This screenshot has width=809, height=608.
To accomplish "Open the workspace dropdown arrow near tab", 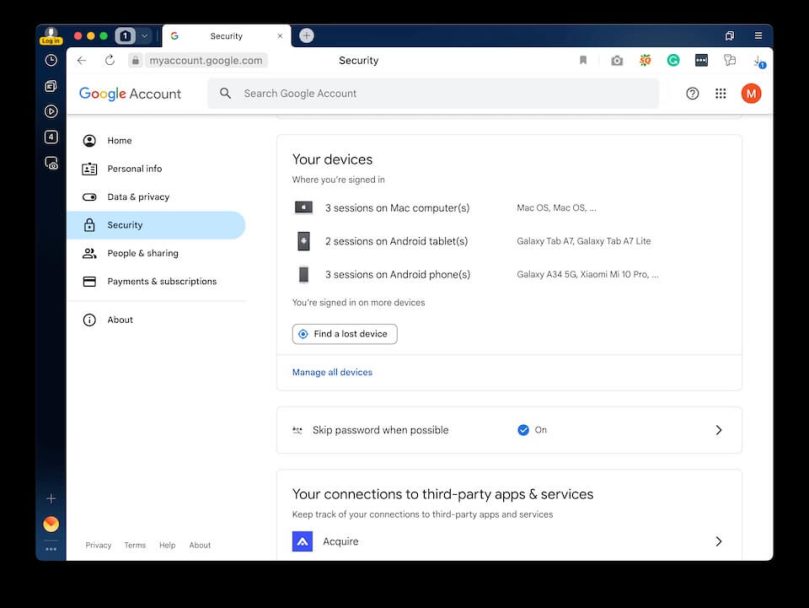I will click(x=145, y=36).
